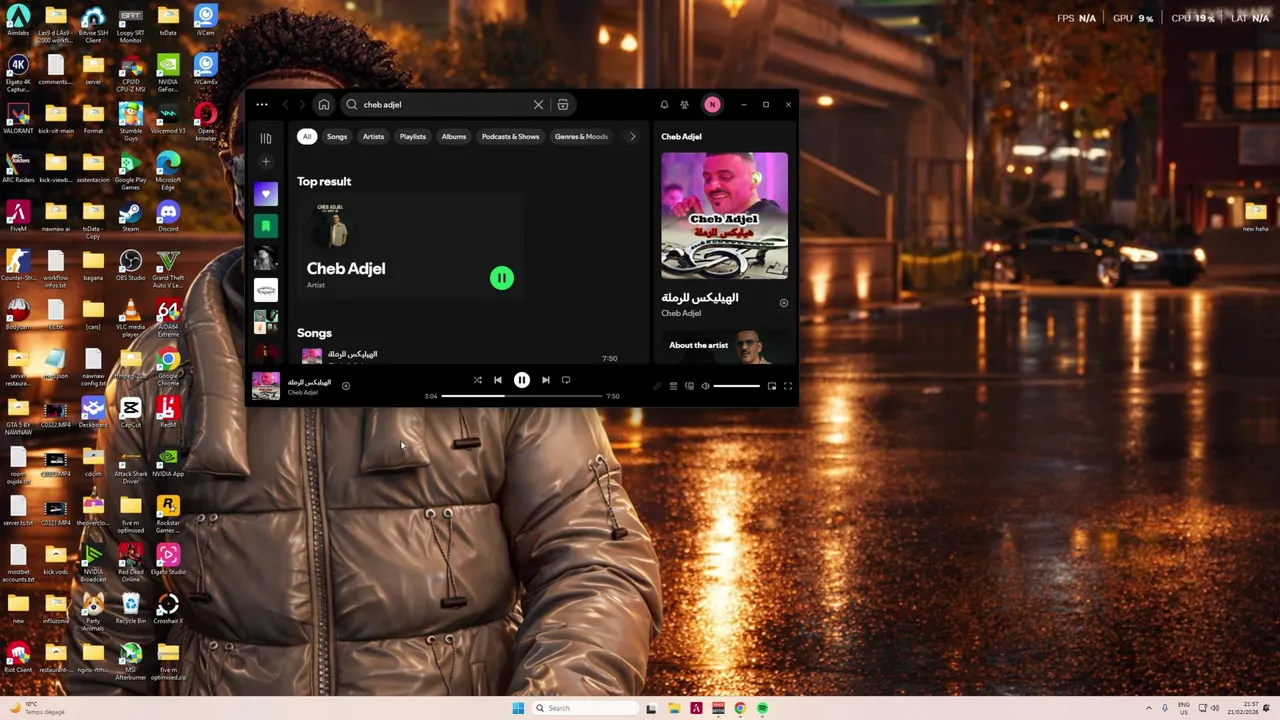
Task: Go to Spotify Home
Action: click(323, 104)
